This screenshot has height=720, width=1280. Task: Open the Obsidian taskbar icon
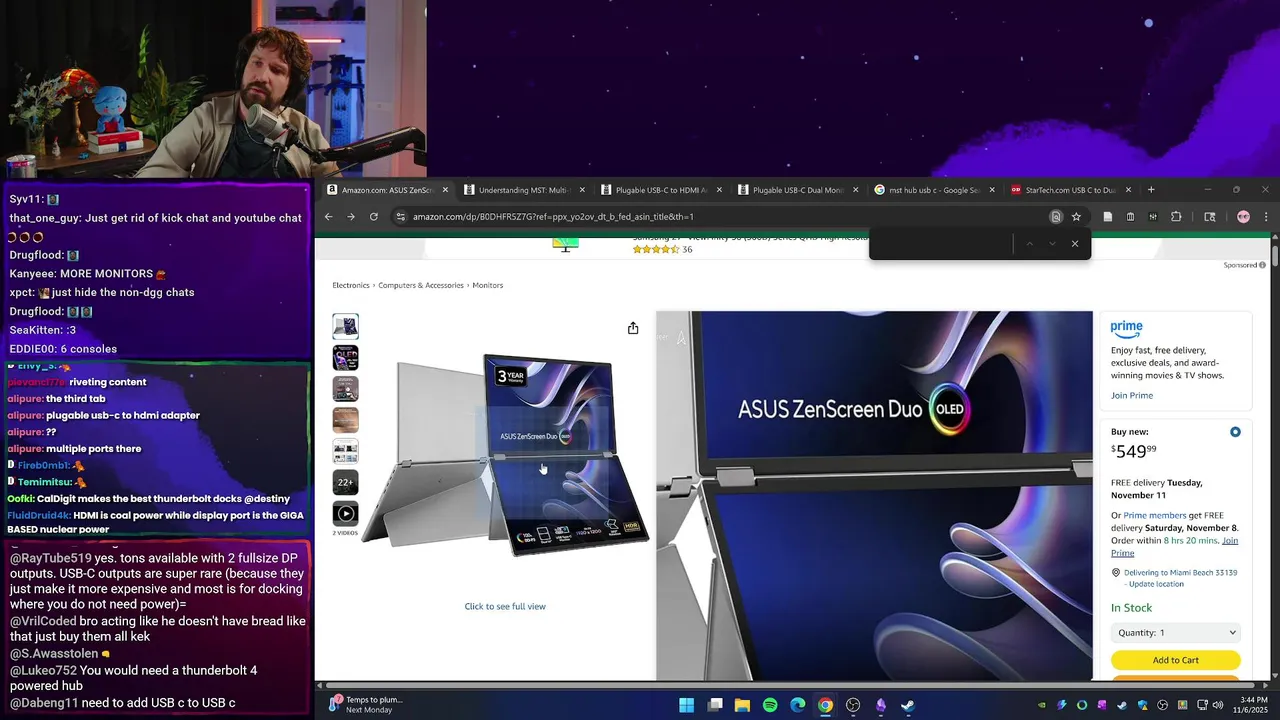point(881,705)
